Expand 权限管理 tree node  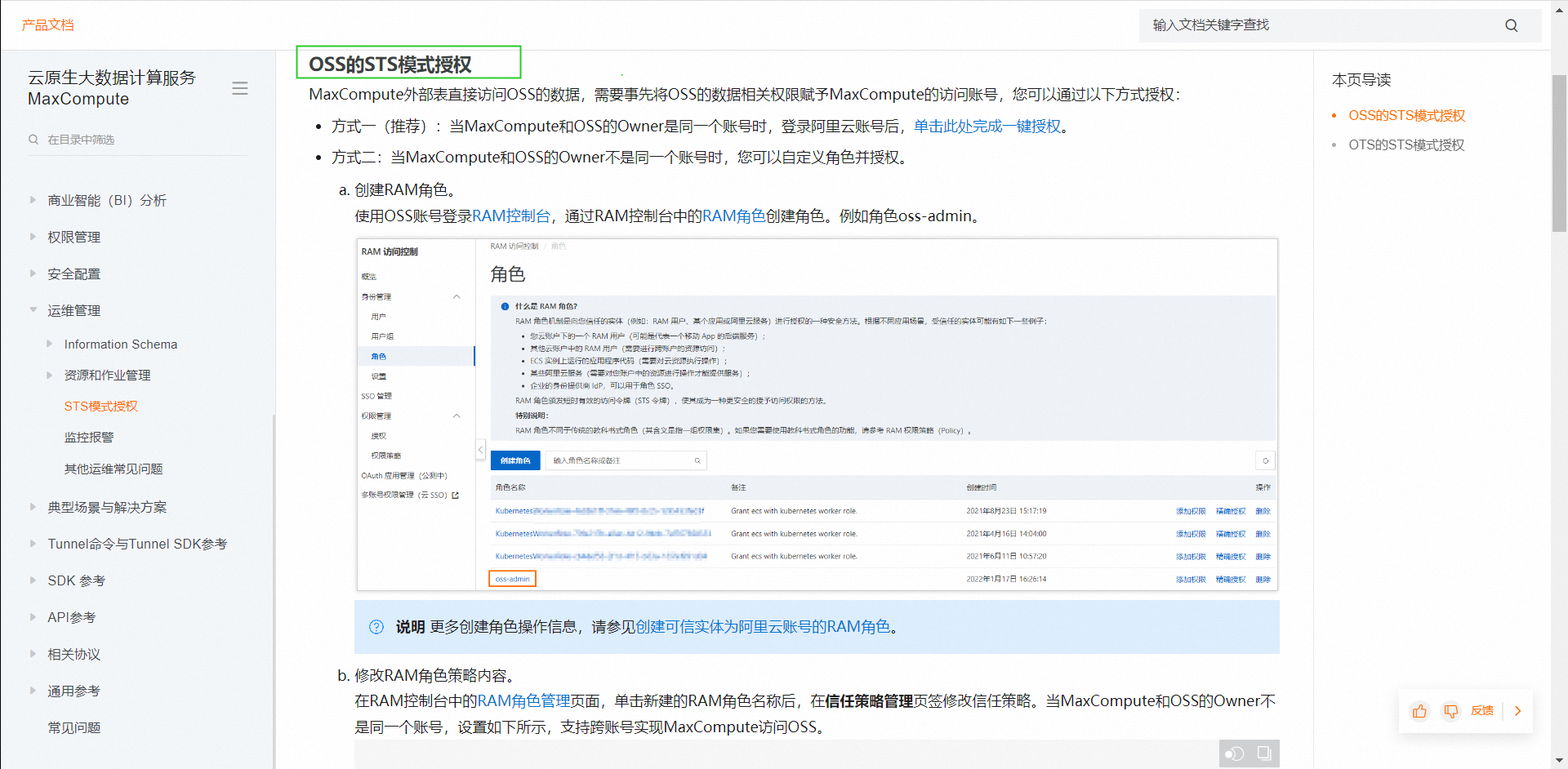[x=33, y=237]
